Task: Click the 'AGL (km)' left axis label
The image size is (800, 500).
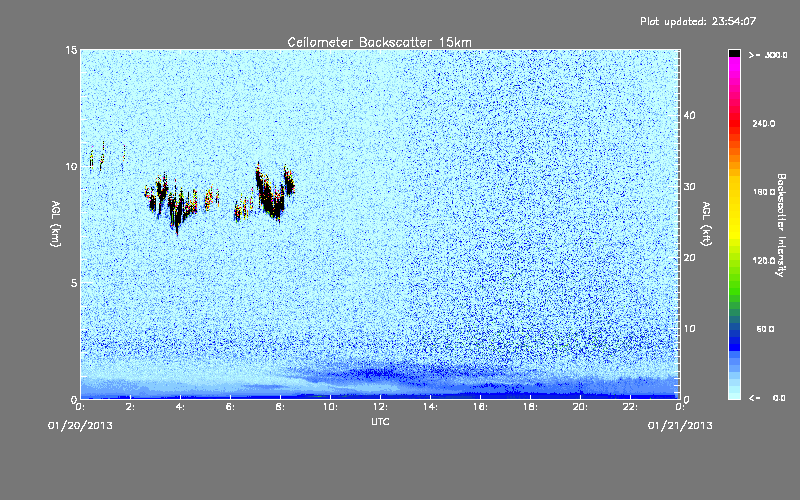Action: [56, 224]
